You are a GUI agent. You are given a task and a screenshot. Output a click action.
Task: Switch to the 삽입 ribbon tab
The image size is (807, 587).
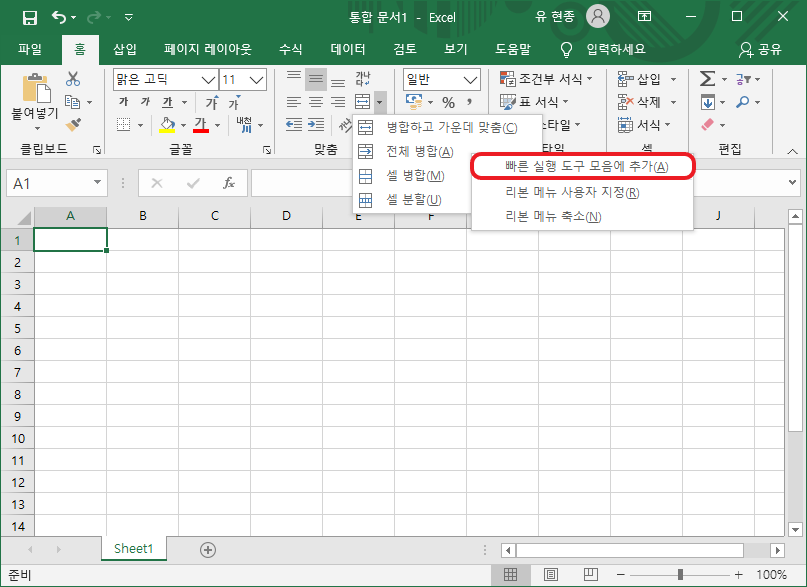coord(125,49)
